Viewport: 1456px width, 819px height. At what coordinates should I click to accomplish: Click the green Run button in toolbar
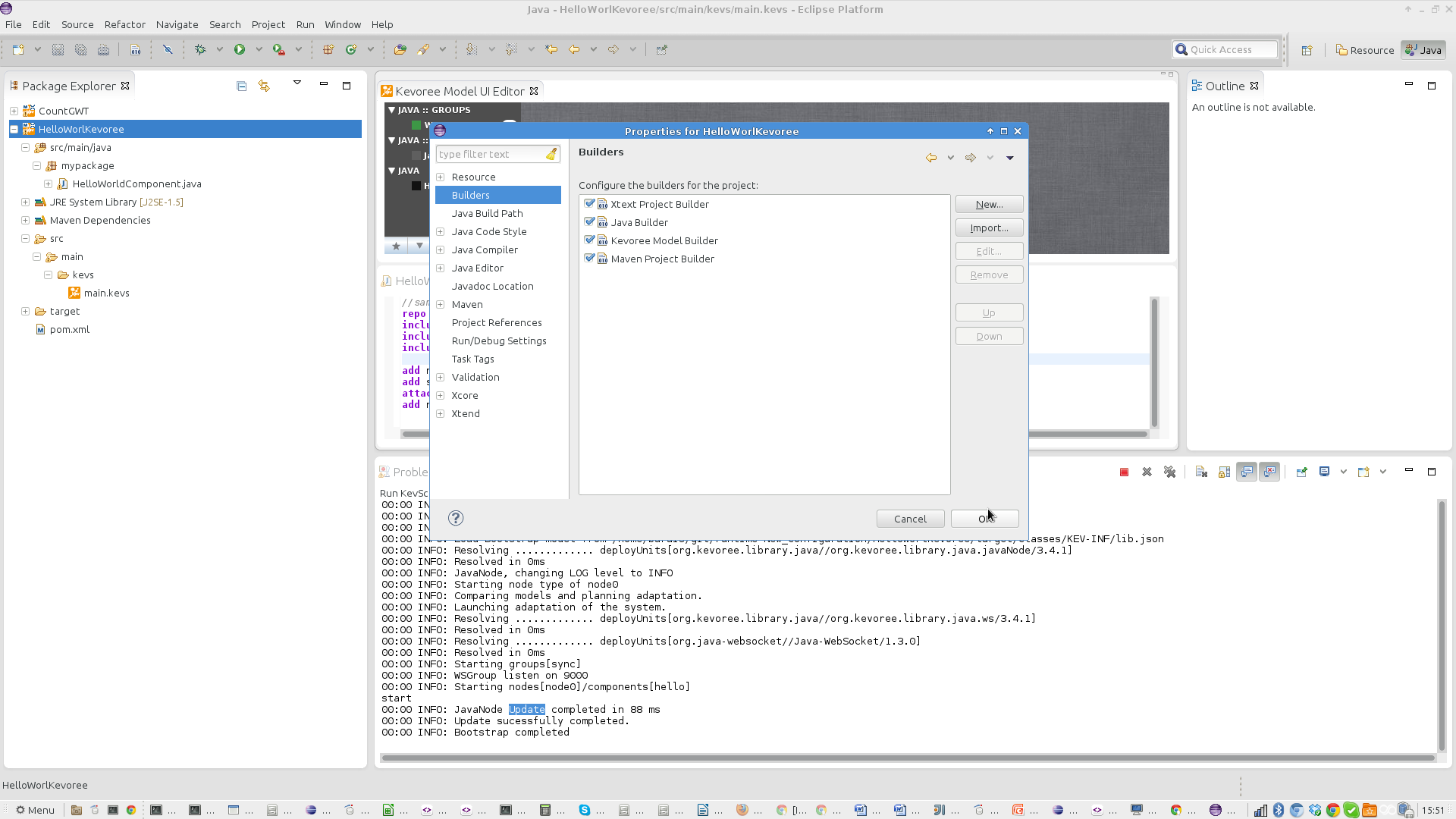coord(240,49)
